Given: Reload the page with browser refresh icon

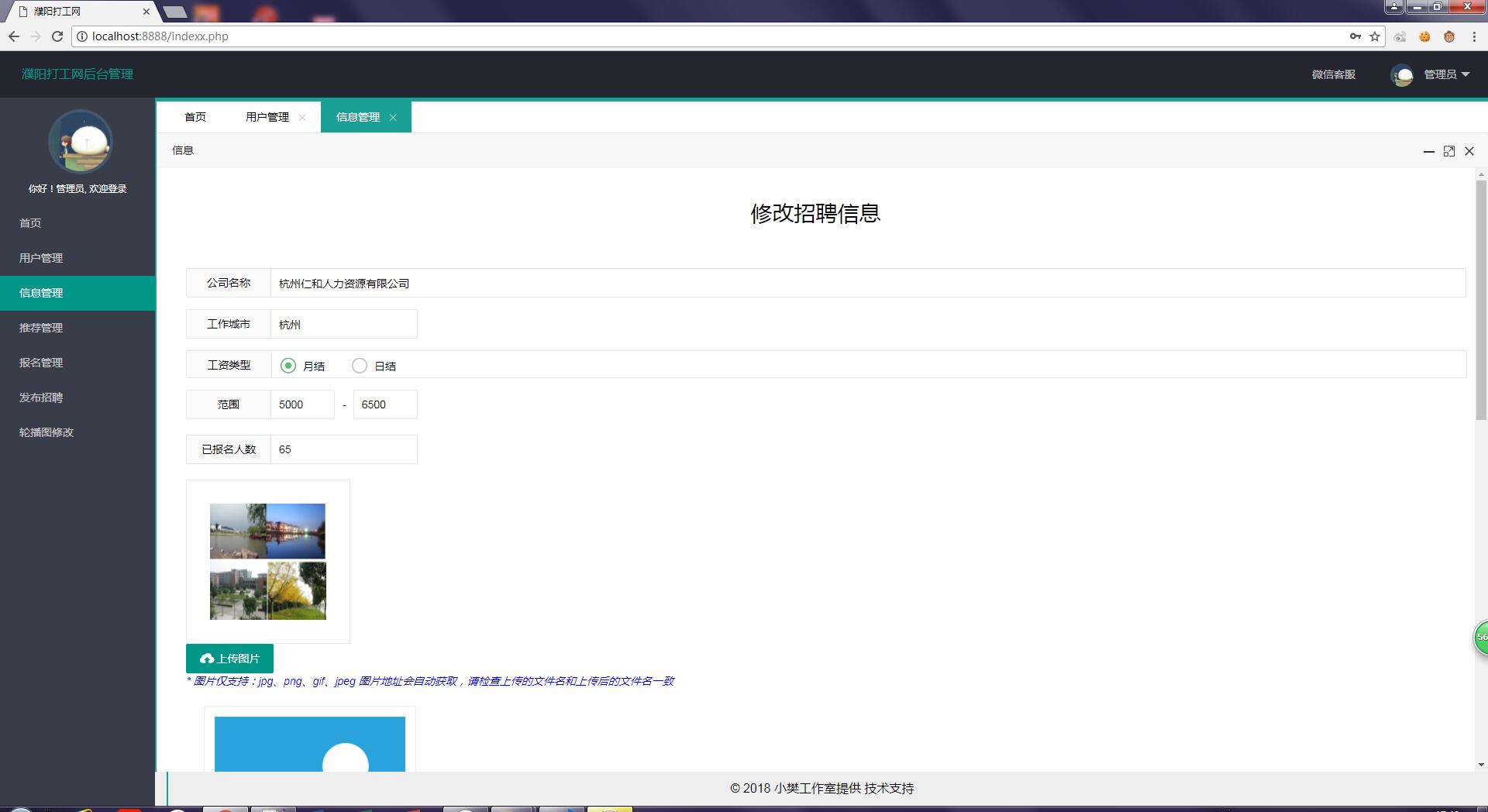Looking at the screenshot, I should click(57, 36).
